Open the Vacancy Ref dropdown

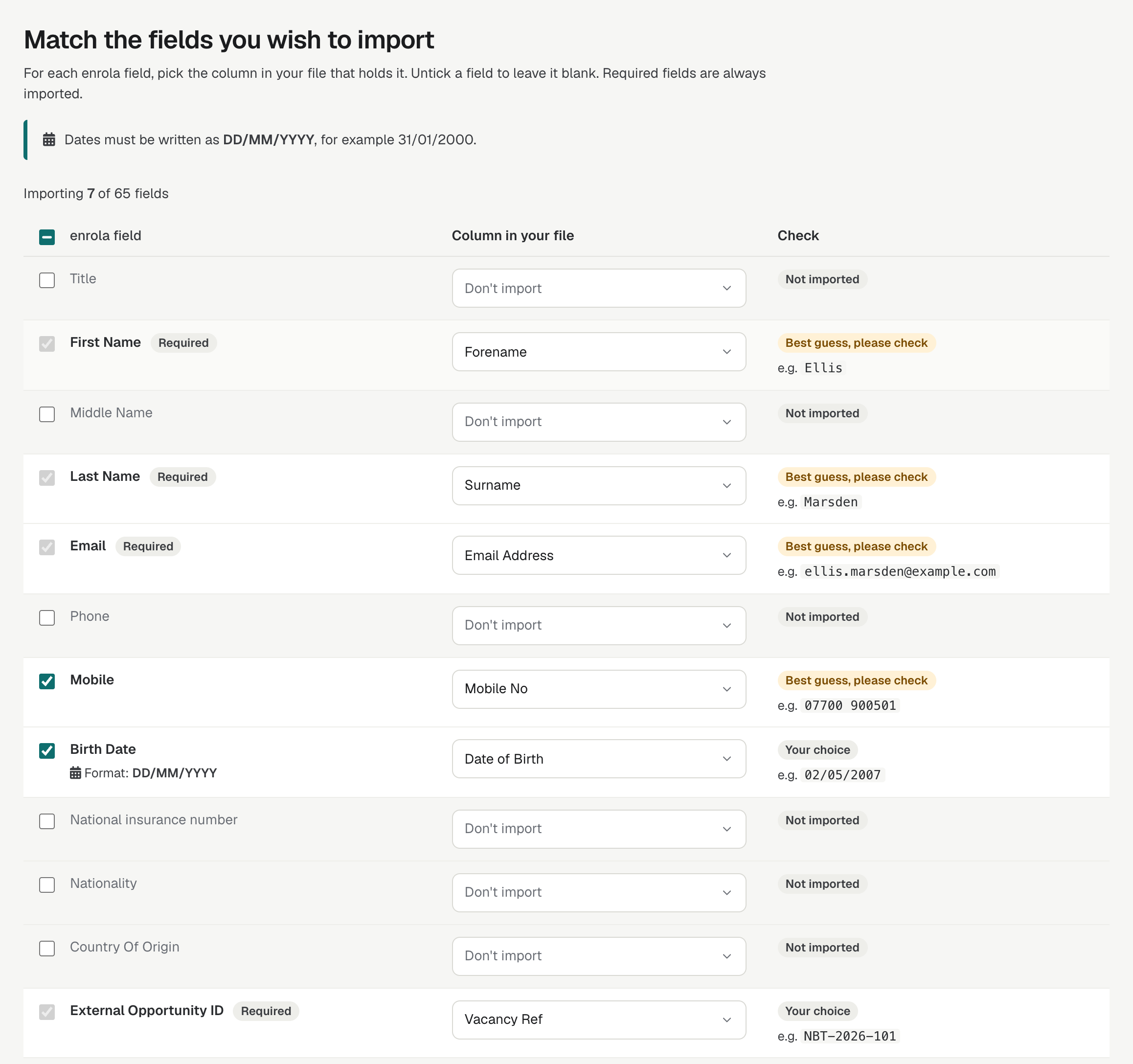coord(599,1020)
